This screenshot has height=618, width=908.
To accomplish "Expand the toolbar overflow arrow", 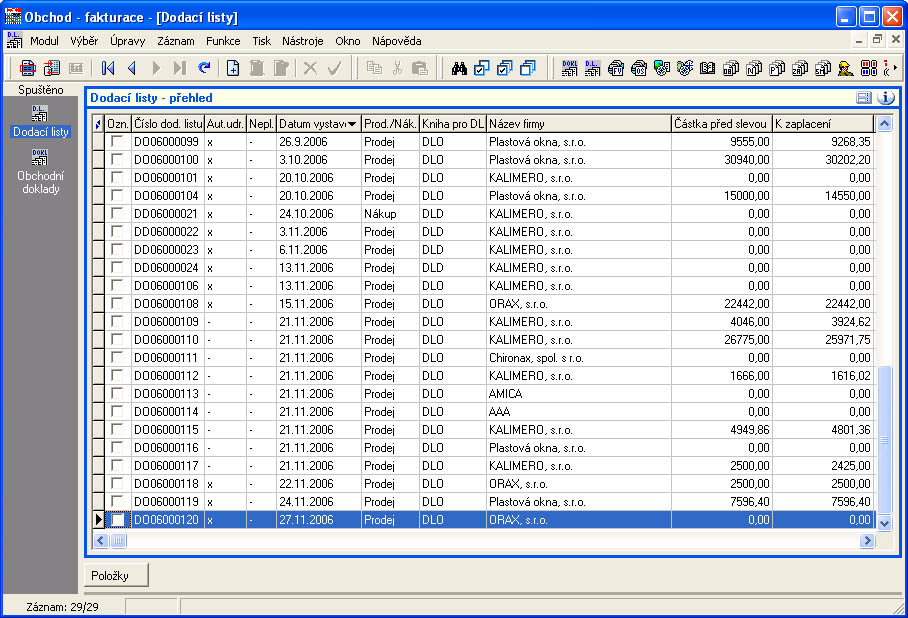I will pos(894,68).
